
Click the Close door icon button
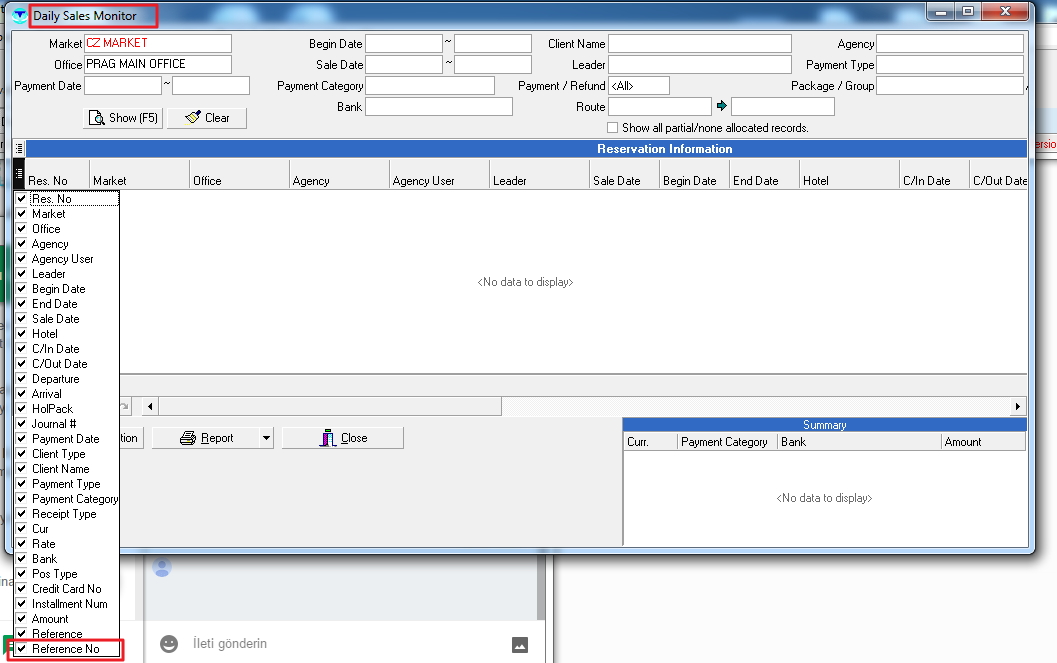tap(343, 438)
